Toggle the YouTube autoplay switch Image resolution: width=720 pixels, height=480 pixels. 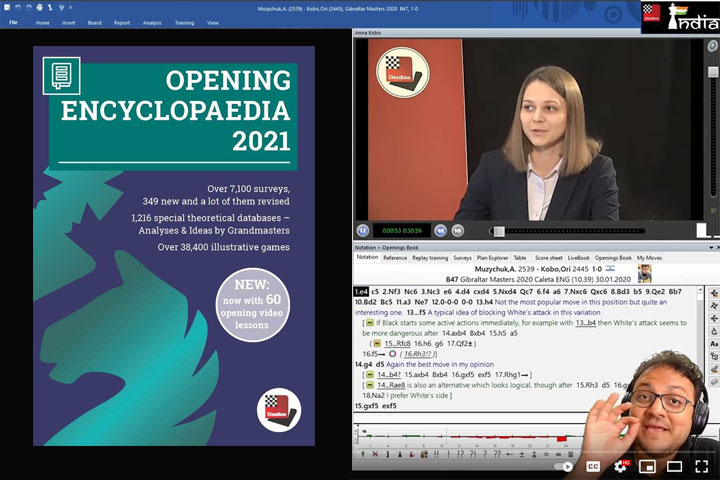[566, 466]
